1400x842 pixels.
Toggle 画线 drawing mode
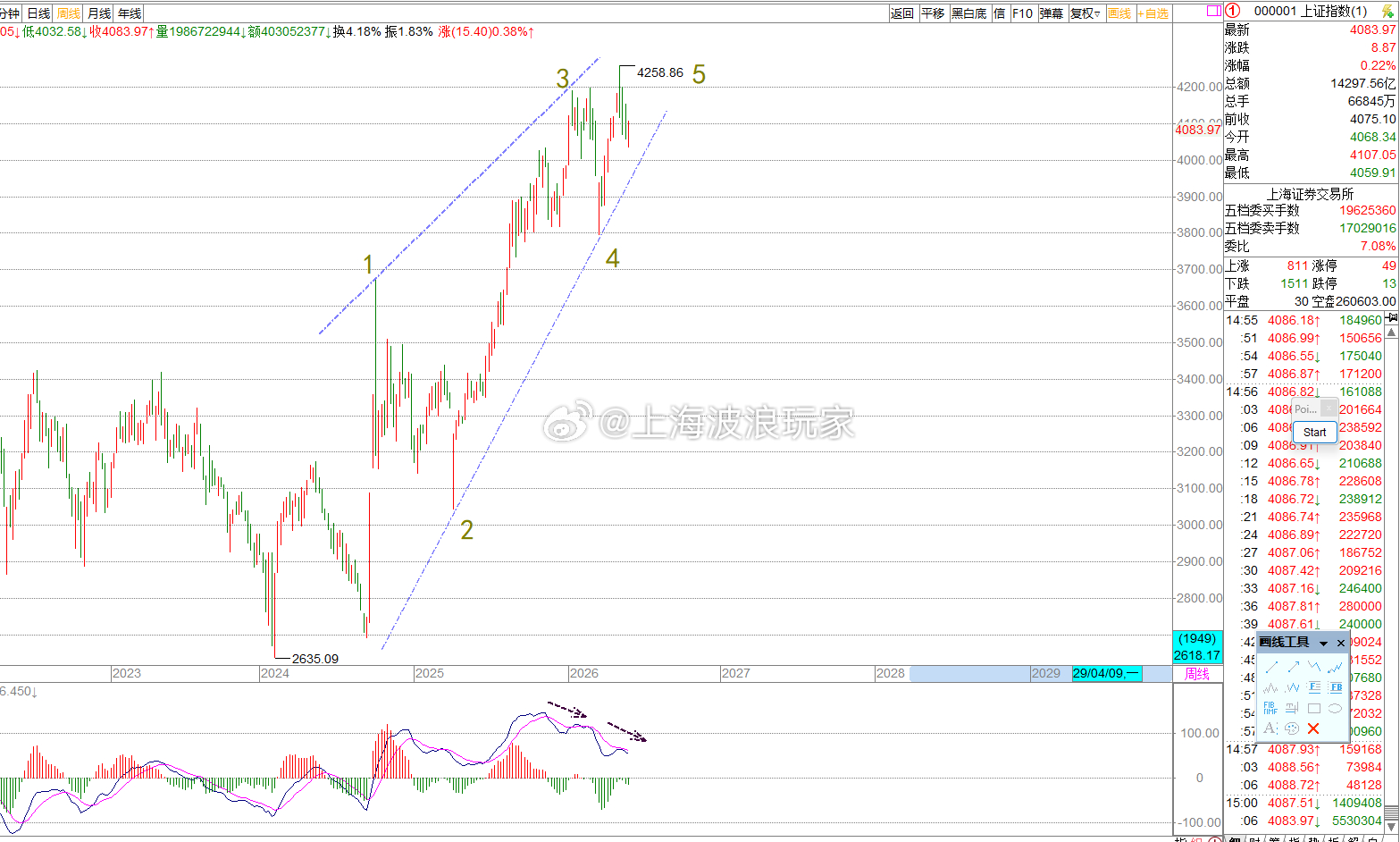pyautogui.click(x=1119, y=13)
